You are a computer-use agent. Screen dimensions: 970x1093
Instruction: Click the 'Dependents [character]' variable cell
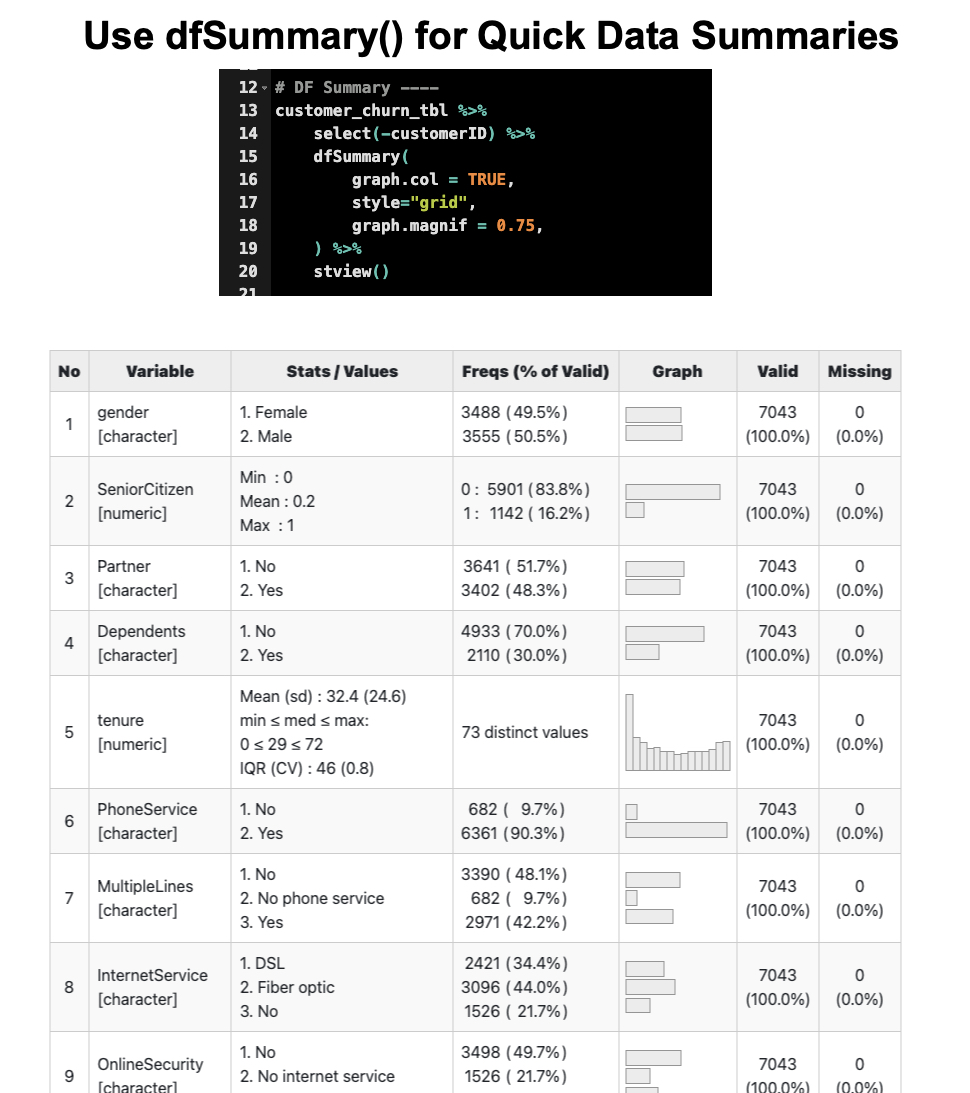point(160,643)
